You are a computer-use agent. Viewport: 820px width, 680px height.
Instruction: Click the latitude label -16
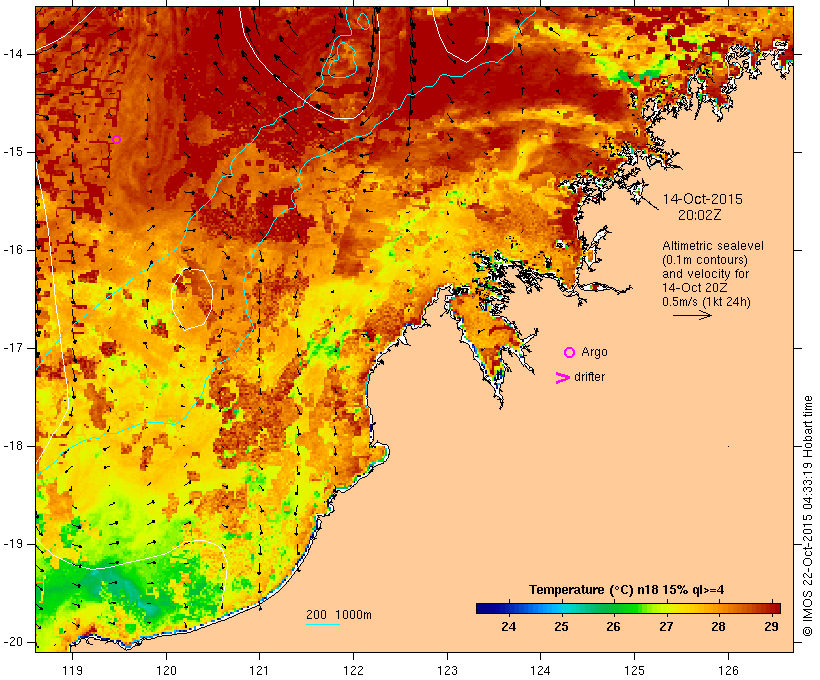click(x=12, y=250)
